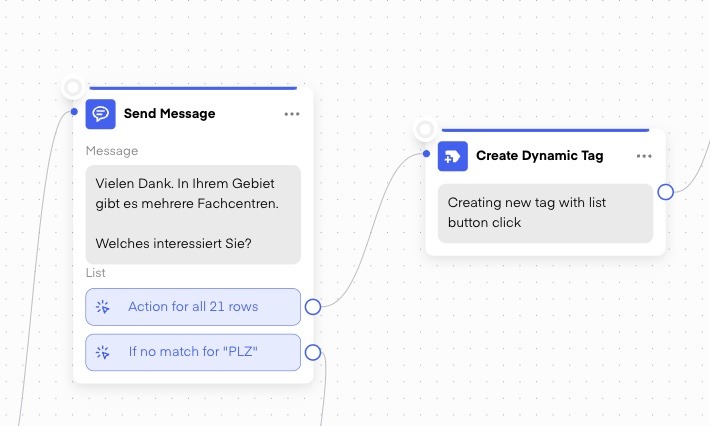Open the Send Message three-dot options menu

[x=291, y=114]
